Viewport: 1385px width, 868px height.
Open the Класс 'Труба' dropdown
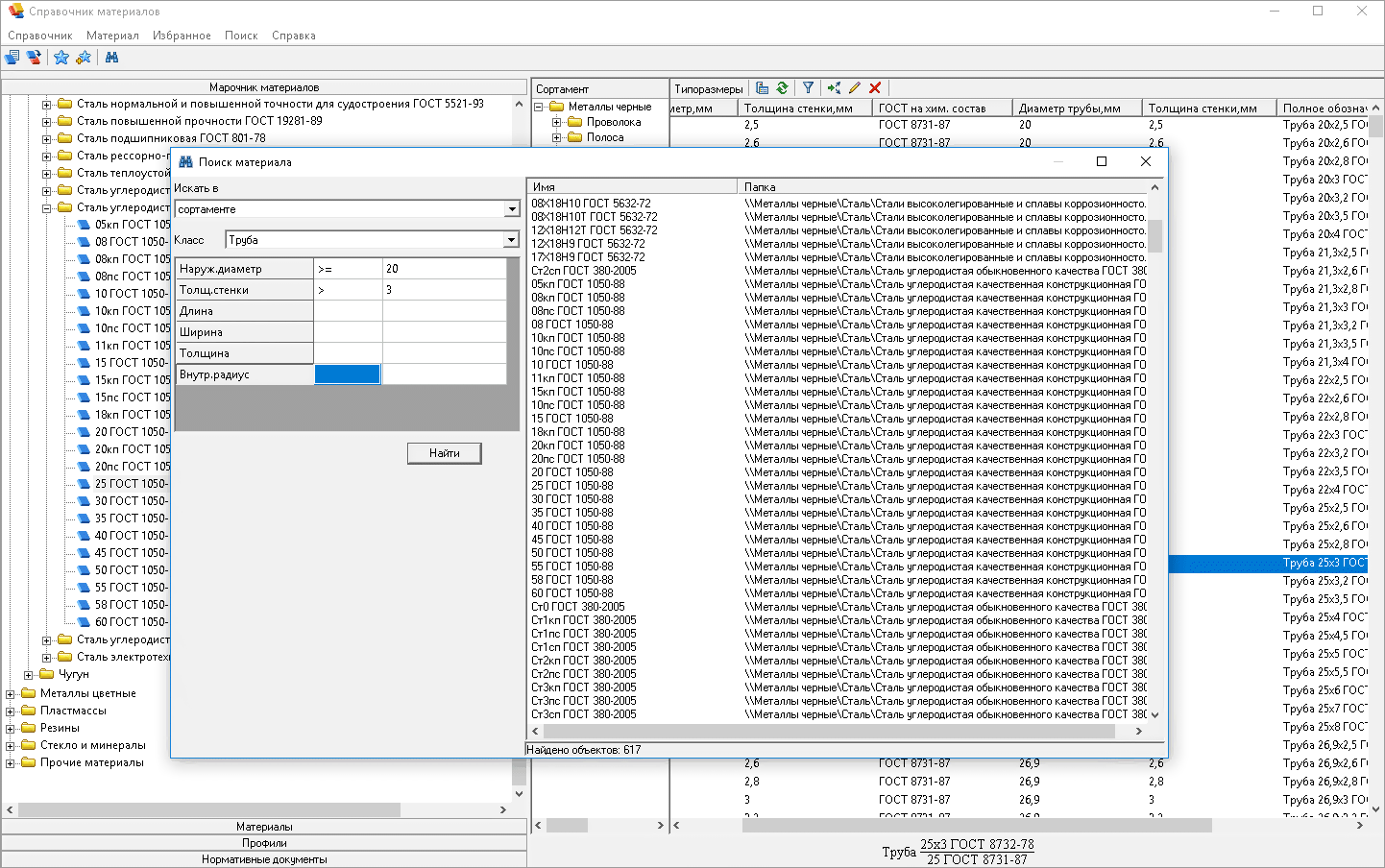(x=511, y=240)
